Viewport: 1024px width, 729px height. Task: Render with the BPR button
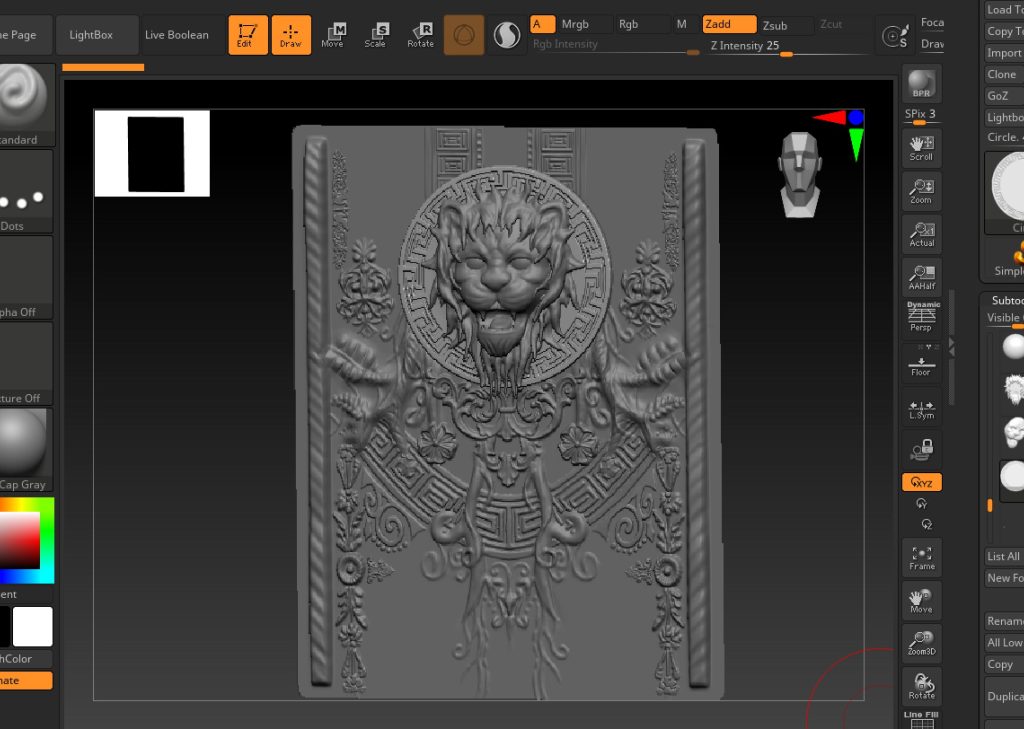(x=921, y=84)
